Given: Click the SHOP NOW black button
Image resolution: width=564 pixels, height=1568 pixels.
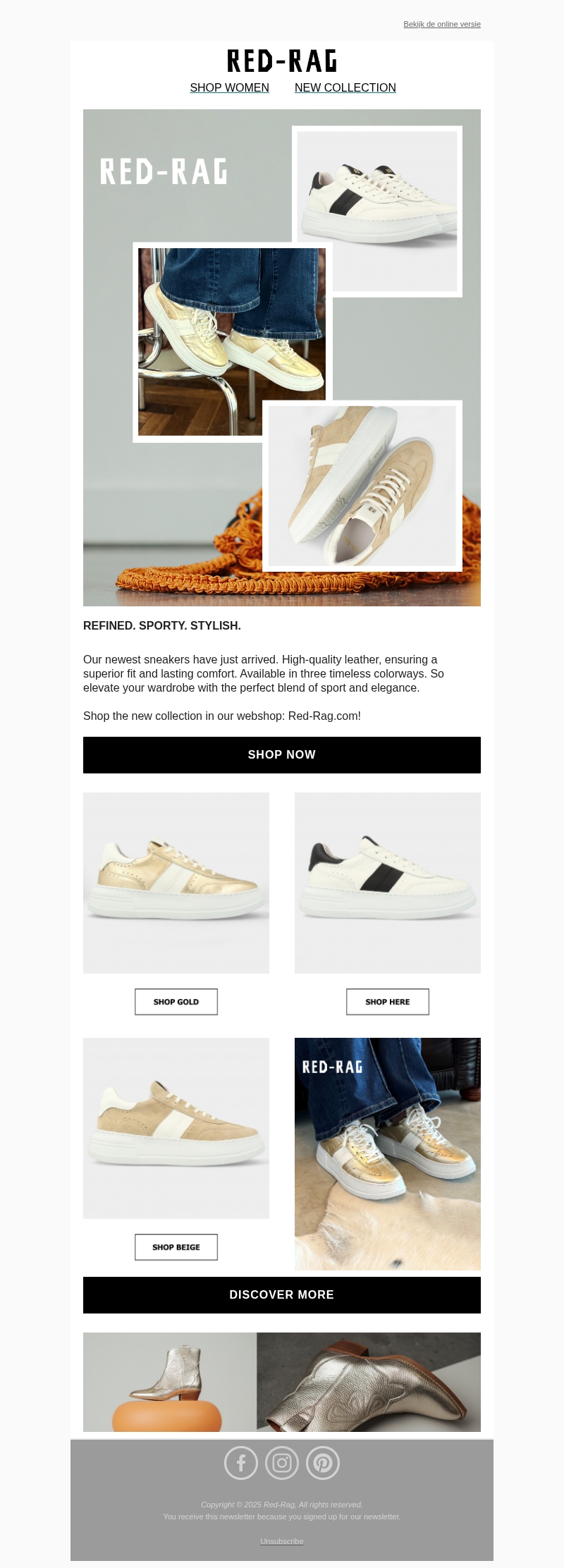Looking at the screenshot, I should pos(282,755).
